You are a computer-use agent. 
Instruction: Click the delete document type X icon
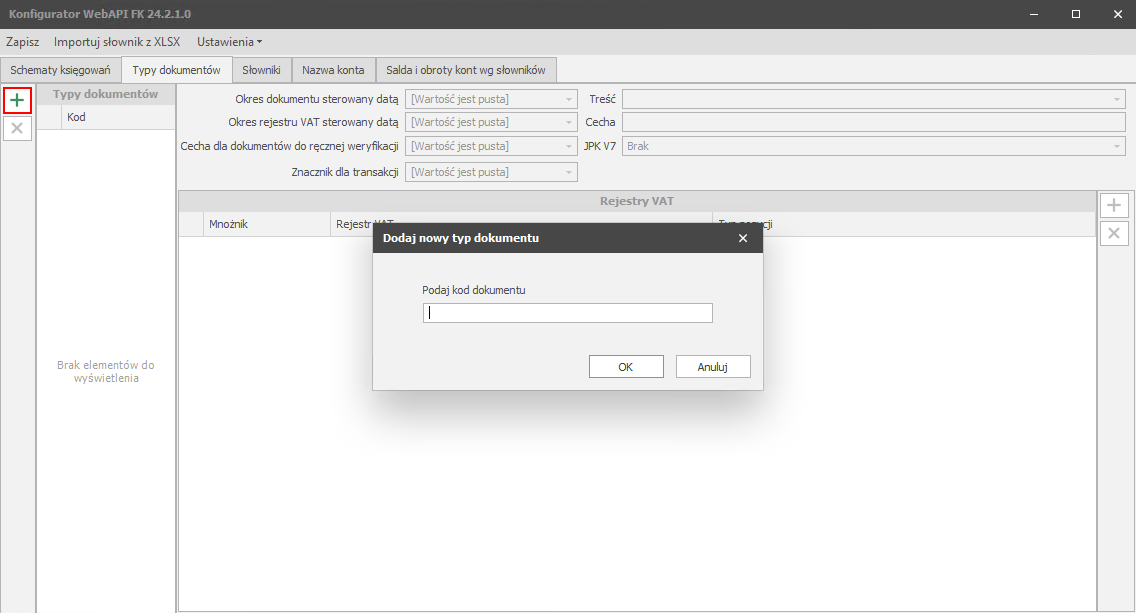click(17, 128)
